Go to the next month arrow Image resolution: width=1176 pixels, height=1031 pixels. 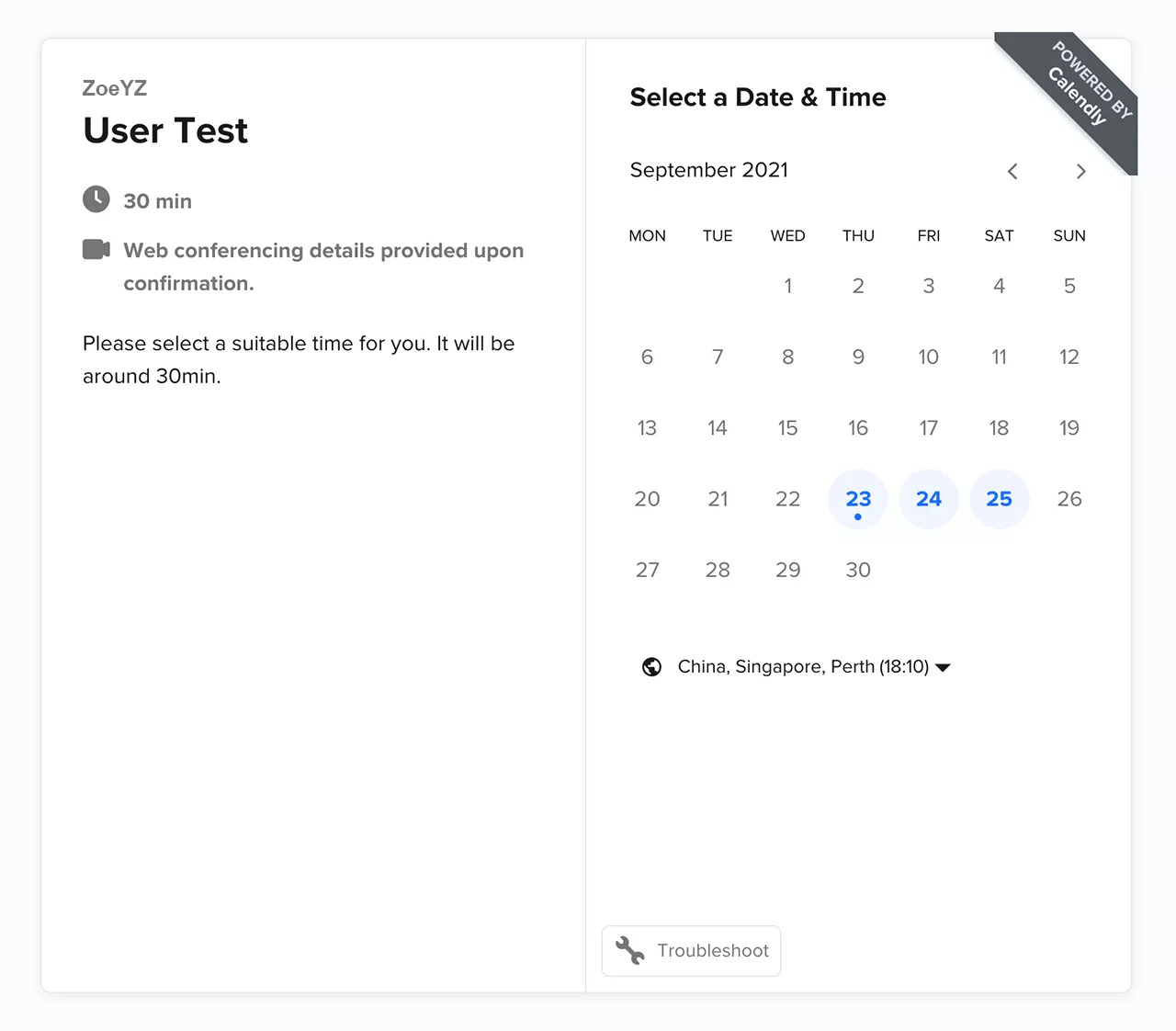click(1080, 172)
